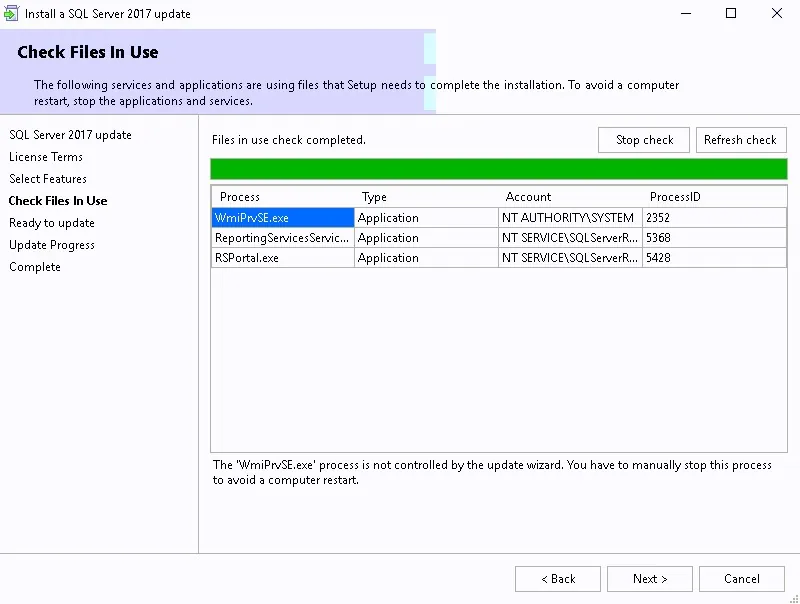Click the Application type cell for RSPortal.exe
Viewport: 800px width, 604px height.
point(426,258)
